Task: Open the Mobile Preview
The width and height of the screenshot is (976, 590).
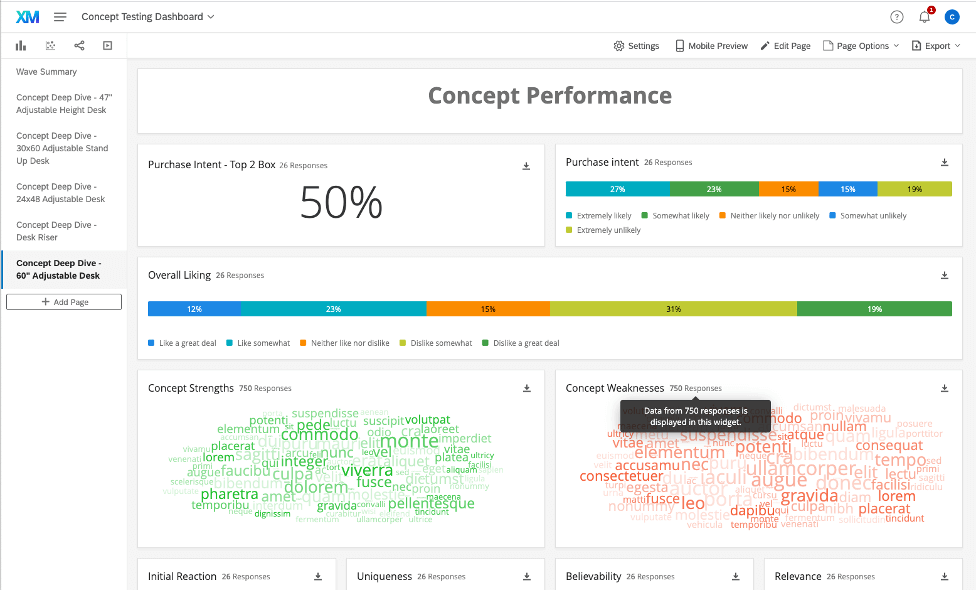Action: coord(711,46)
